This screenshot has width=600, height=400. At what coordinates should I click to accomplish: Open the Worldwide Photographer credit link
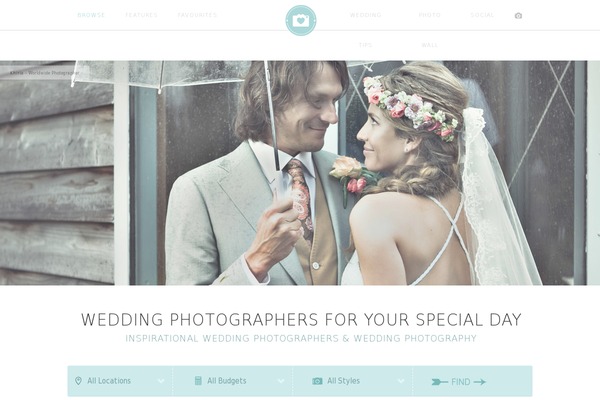(x=54, y=73)
